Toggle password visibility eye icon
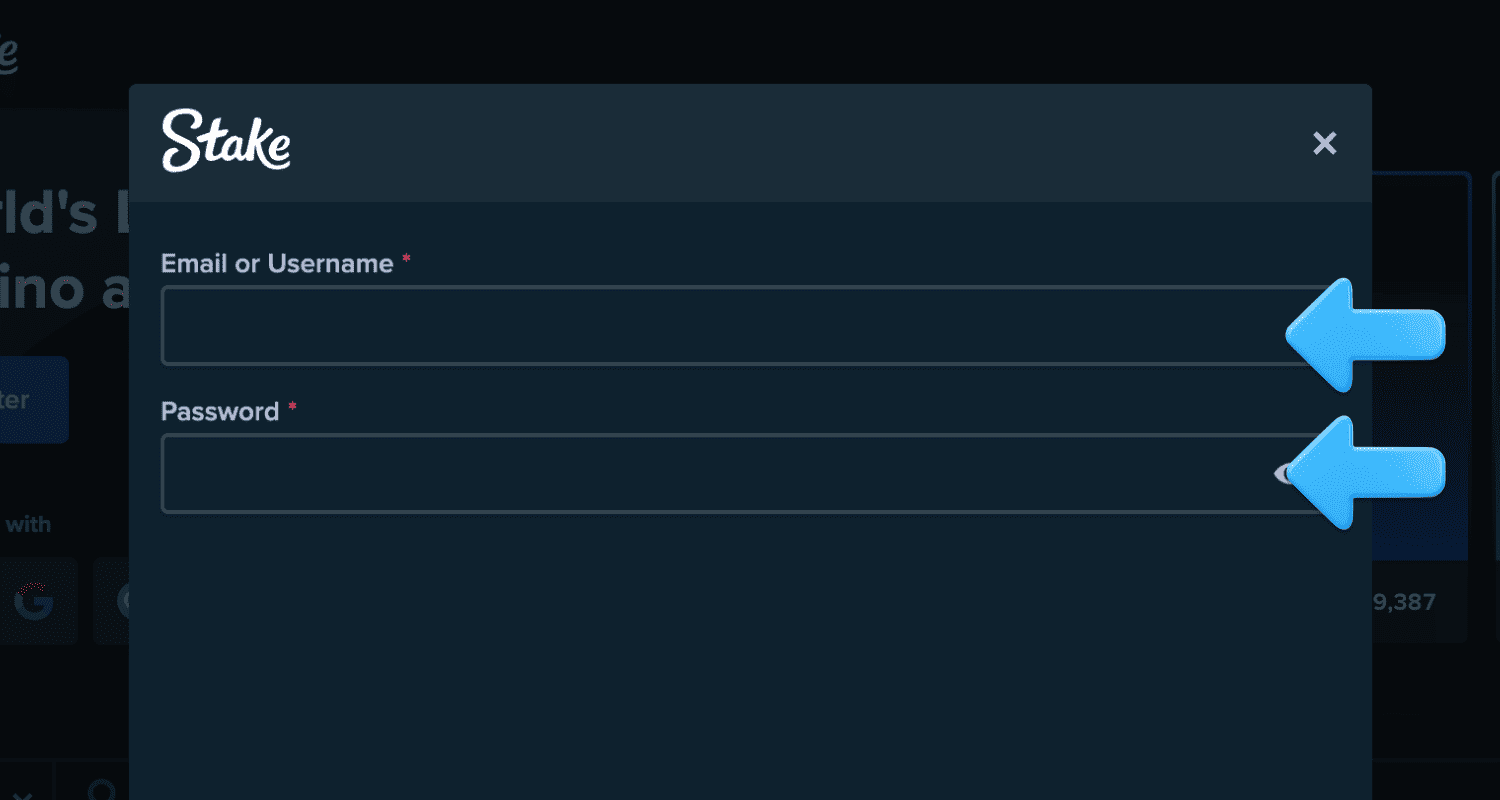The width and height of the screenshot is (1500, 800). click(1281, 474)
